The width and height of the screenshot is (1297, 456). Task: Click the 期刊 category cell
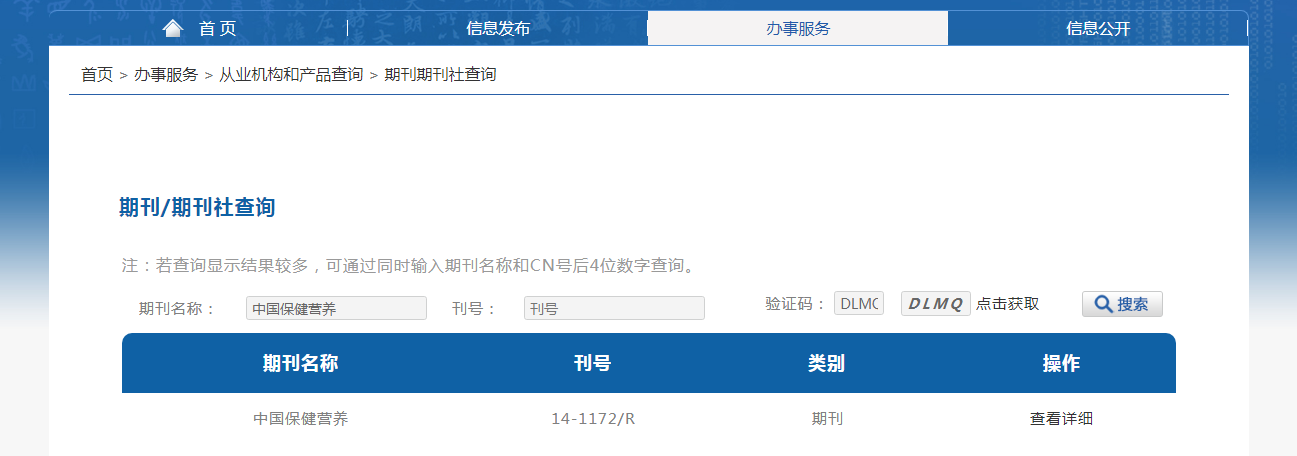(x=827, y=419)
